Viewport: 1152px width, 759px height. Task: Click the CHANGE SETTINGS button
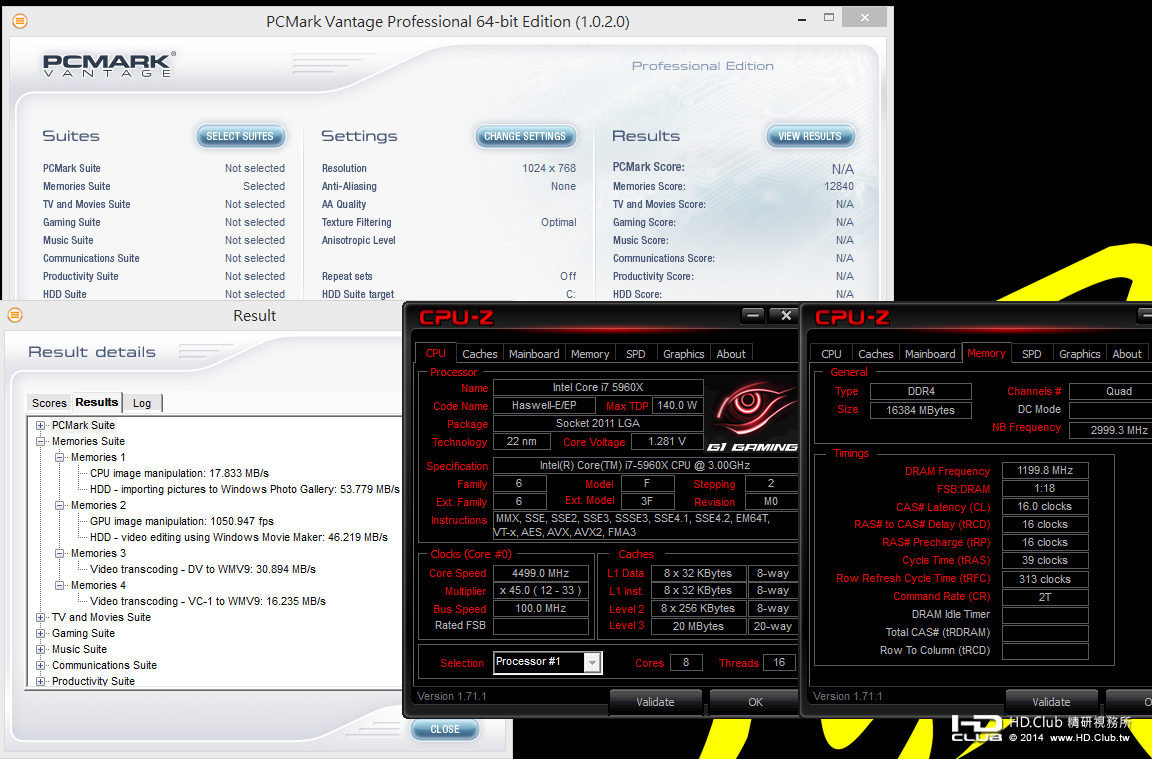point(525,136)
